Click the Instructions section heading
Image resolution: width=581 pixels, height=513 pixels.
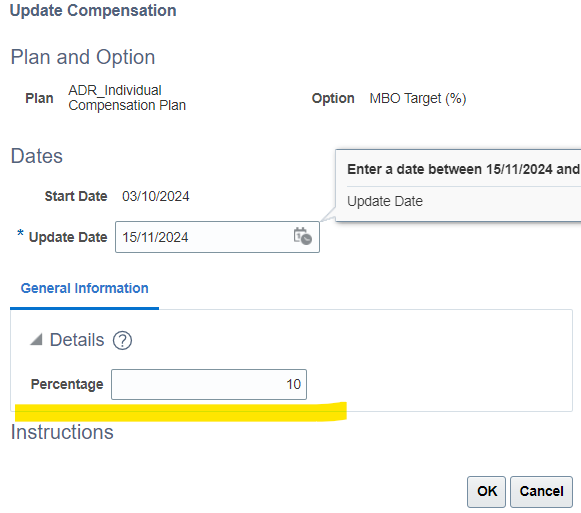coord(62,432)
